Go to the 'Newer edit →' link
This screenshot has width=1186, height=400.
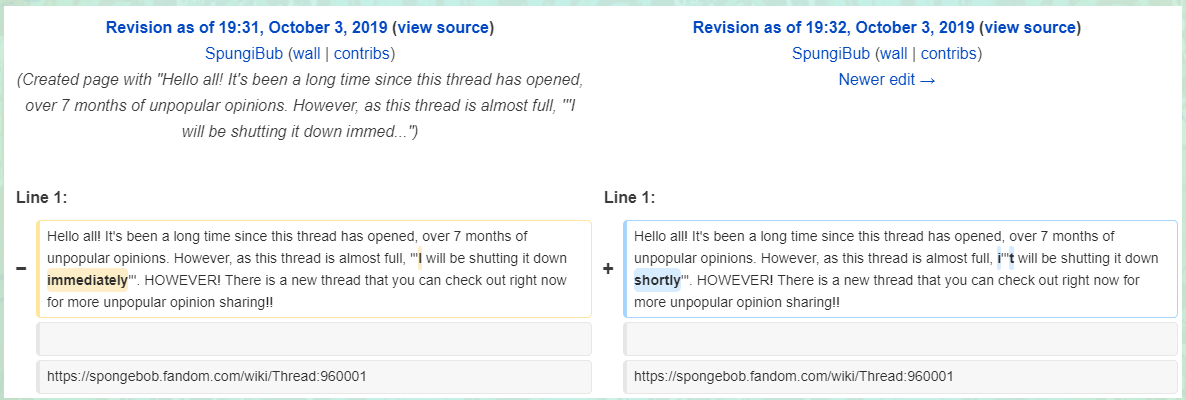click(887, 79)
